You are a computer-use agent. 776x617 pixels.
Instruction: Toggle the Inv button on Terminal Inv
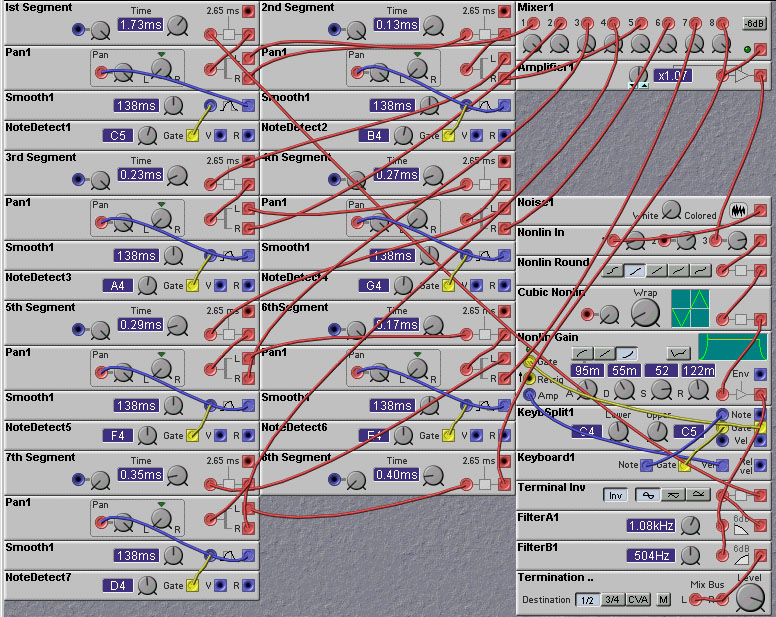coord(615,495)
